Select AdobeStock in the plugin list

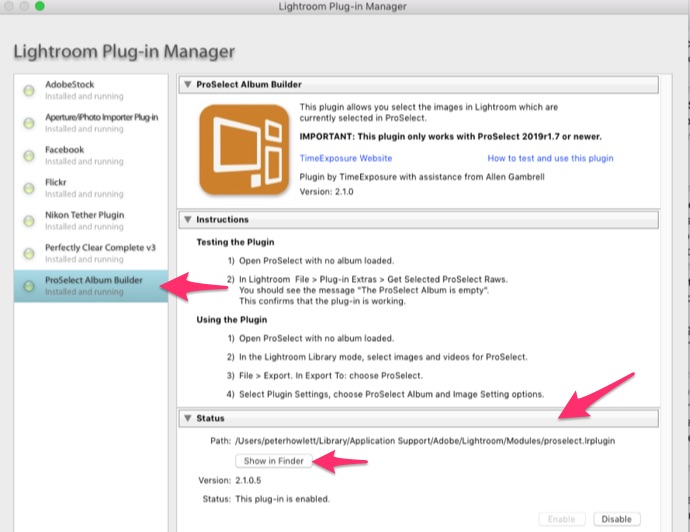coord(91,90)
